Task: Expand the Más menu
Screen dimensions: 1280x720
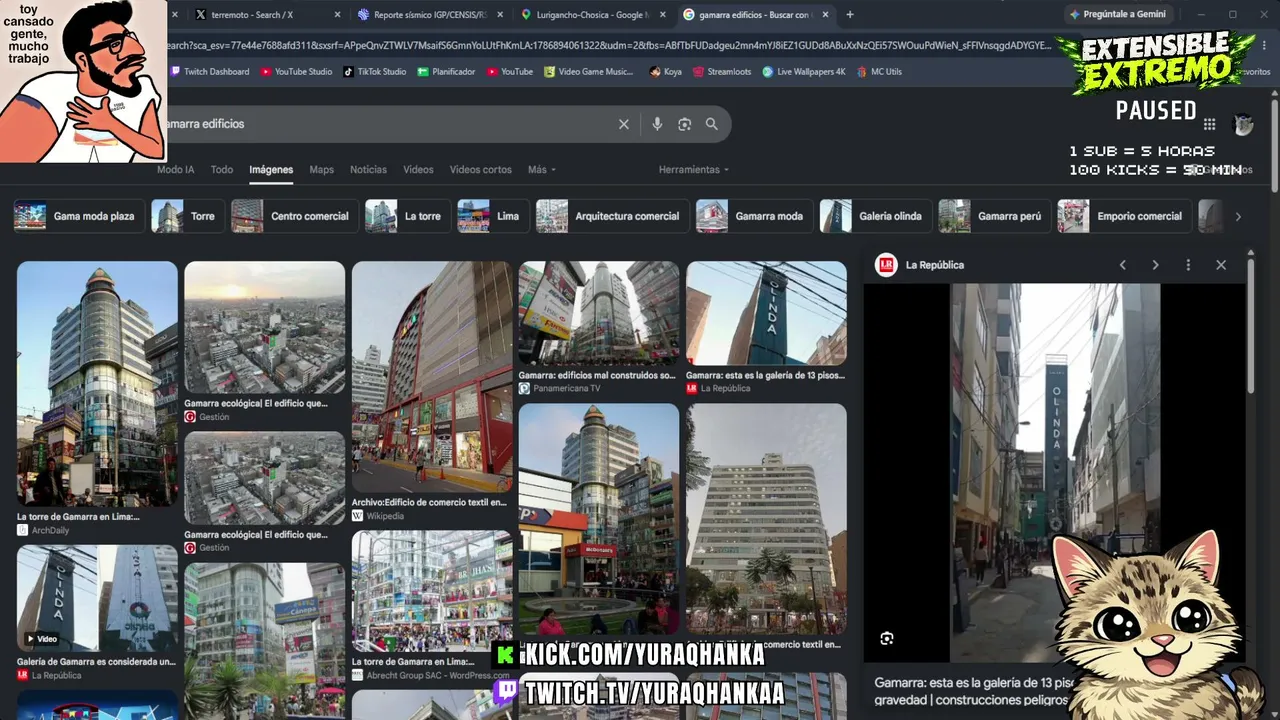Action: click(x=542, y=170)
